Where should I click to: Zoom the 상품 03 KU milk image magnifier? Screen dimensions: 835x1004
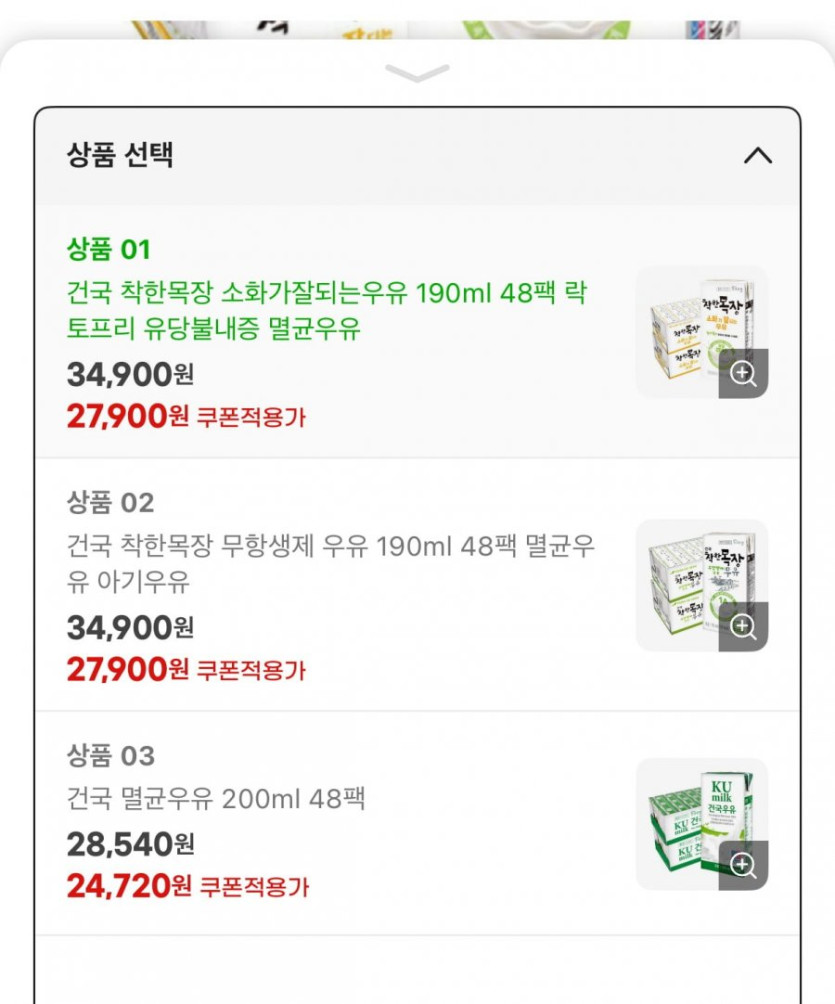click(x=743, y=865)
